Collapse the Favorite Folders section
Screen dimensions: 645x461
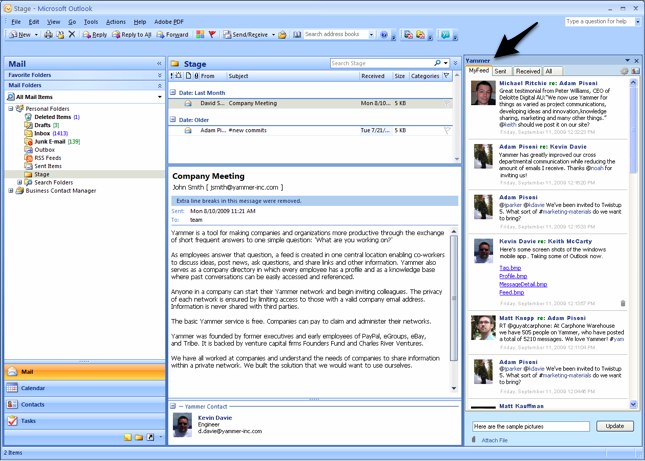coord(160,75)
